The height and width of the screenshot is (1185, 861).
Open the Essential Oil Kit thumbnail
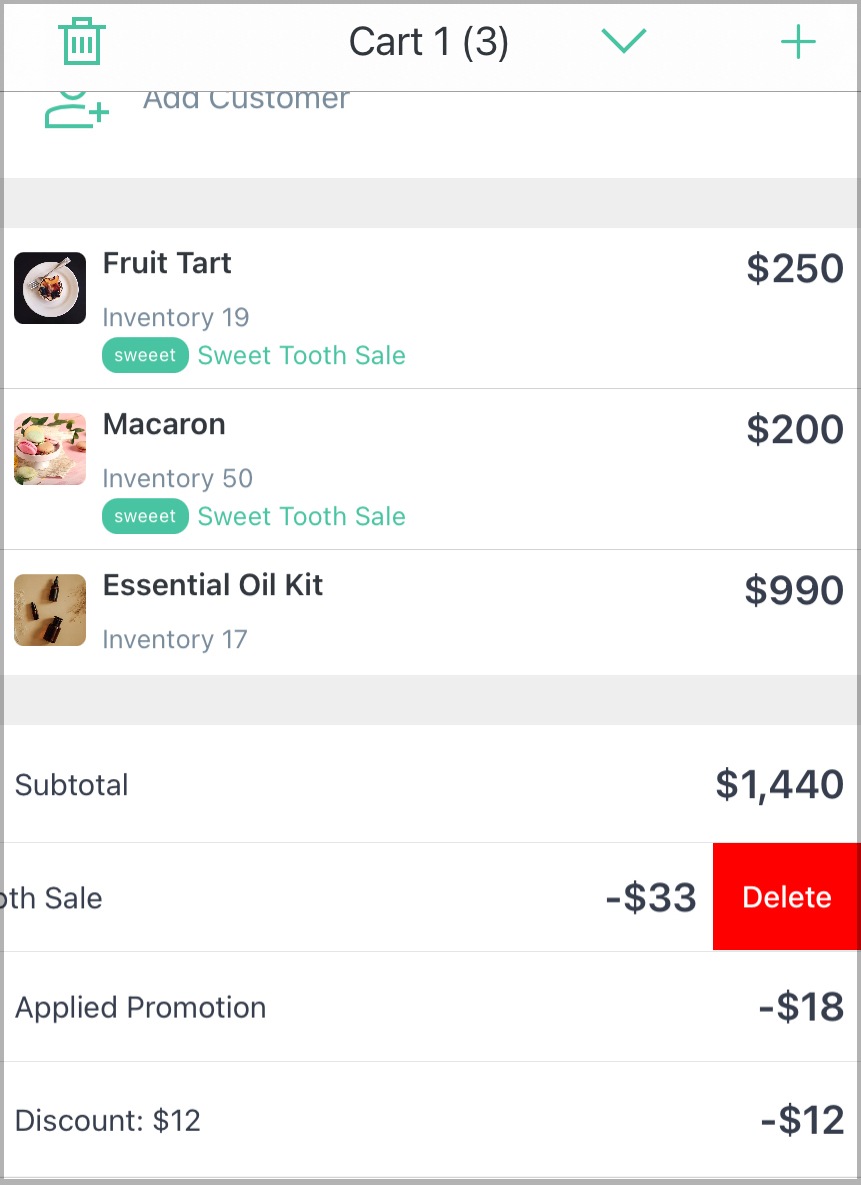click(50, 610)
